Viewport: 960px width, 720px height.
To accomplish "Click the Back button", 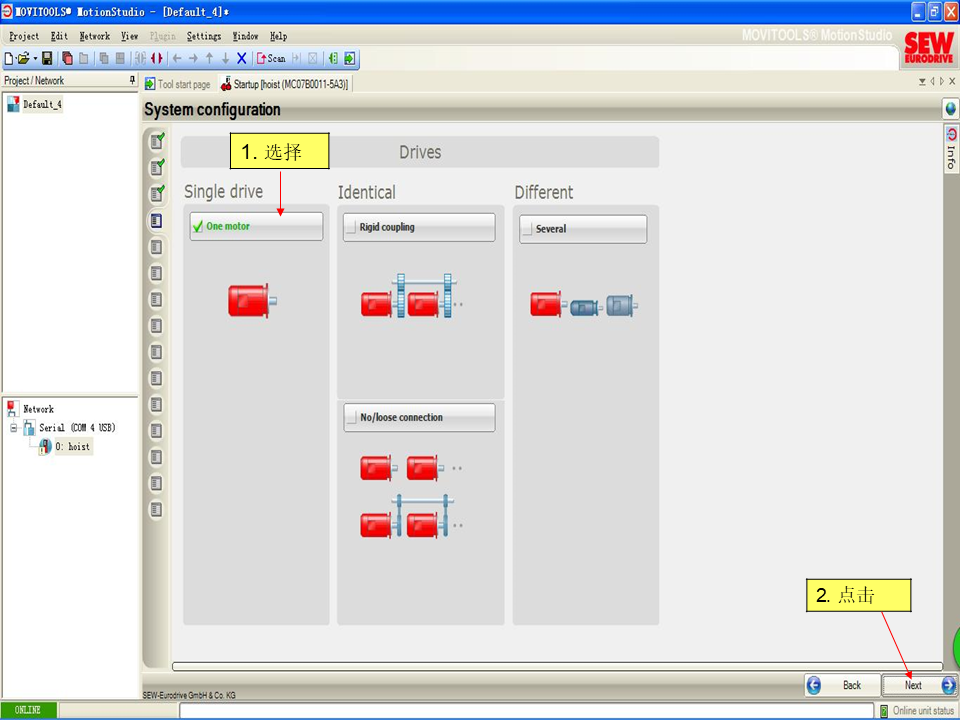I will tap(840, 685).
